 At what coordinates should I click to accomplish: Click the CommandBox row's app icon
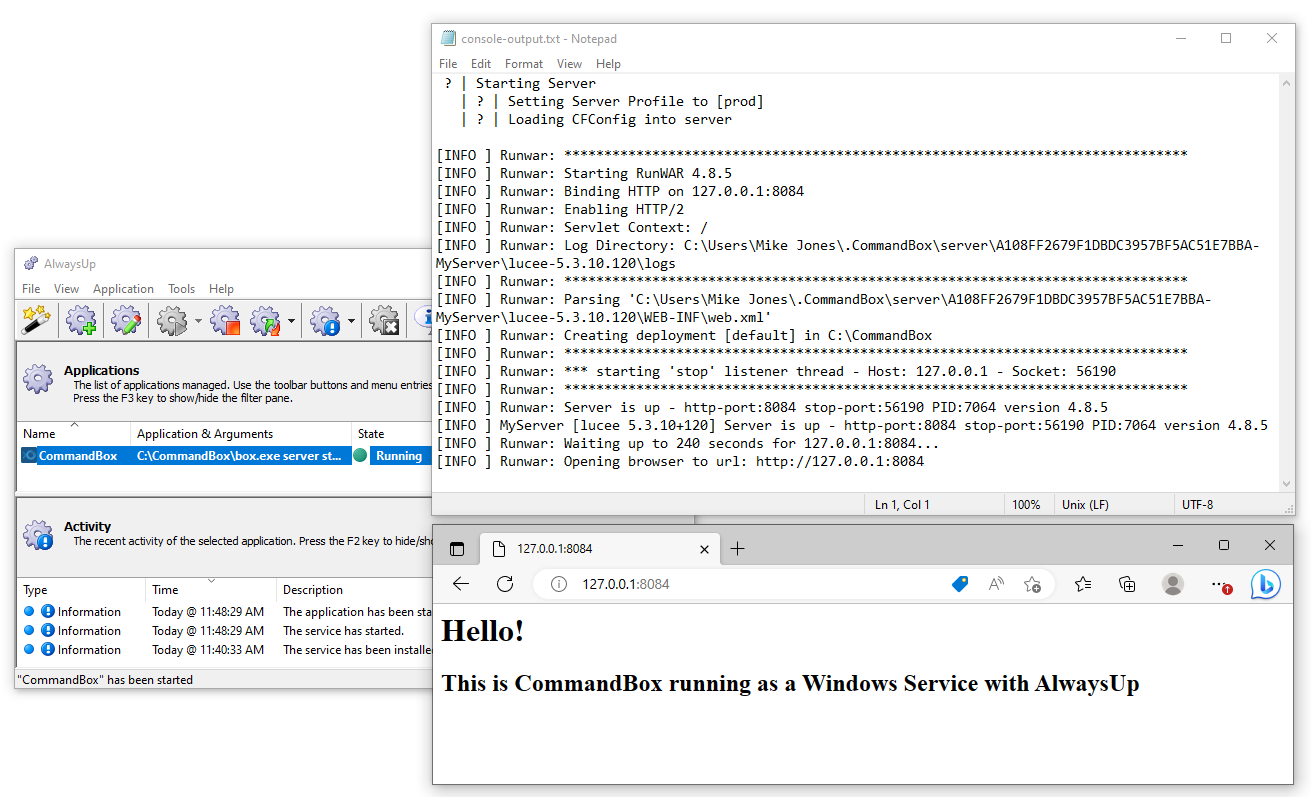point(29,456)
